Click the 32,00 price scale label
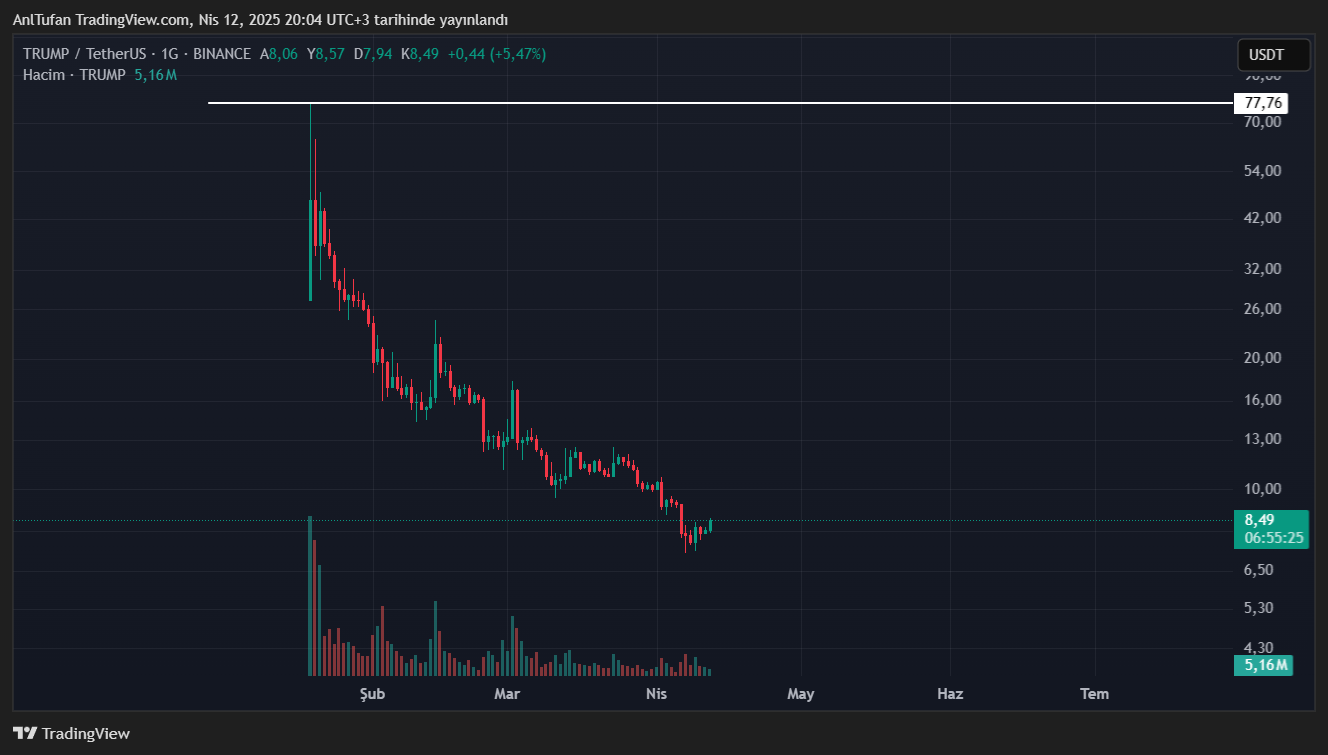This screenshot has height=755, width=1328. (x=1262, y=269)
